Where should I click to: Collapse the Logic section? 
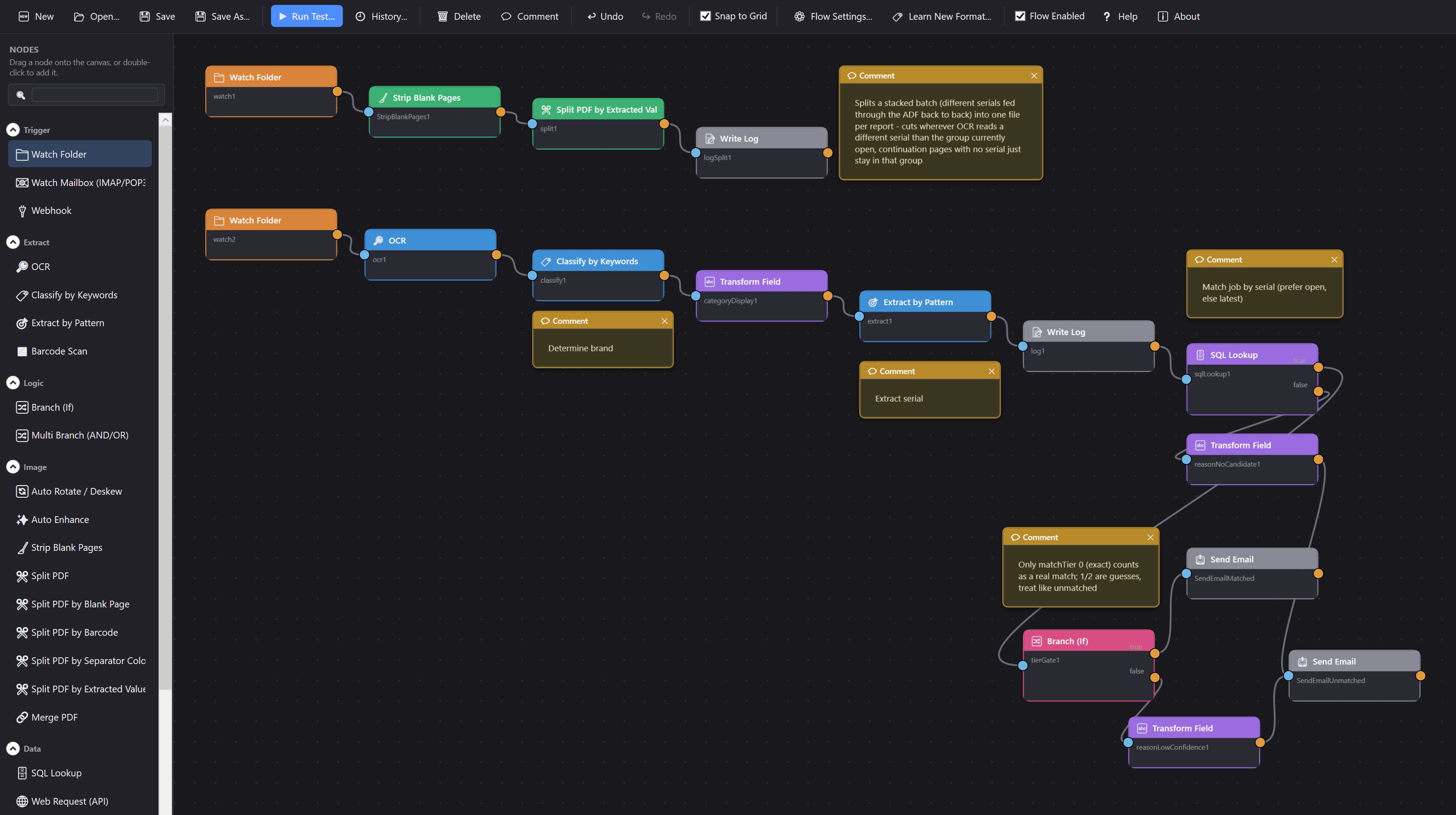13,383
